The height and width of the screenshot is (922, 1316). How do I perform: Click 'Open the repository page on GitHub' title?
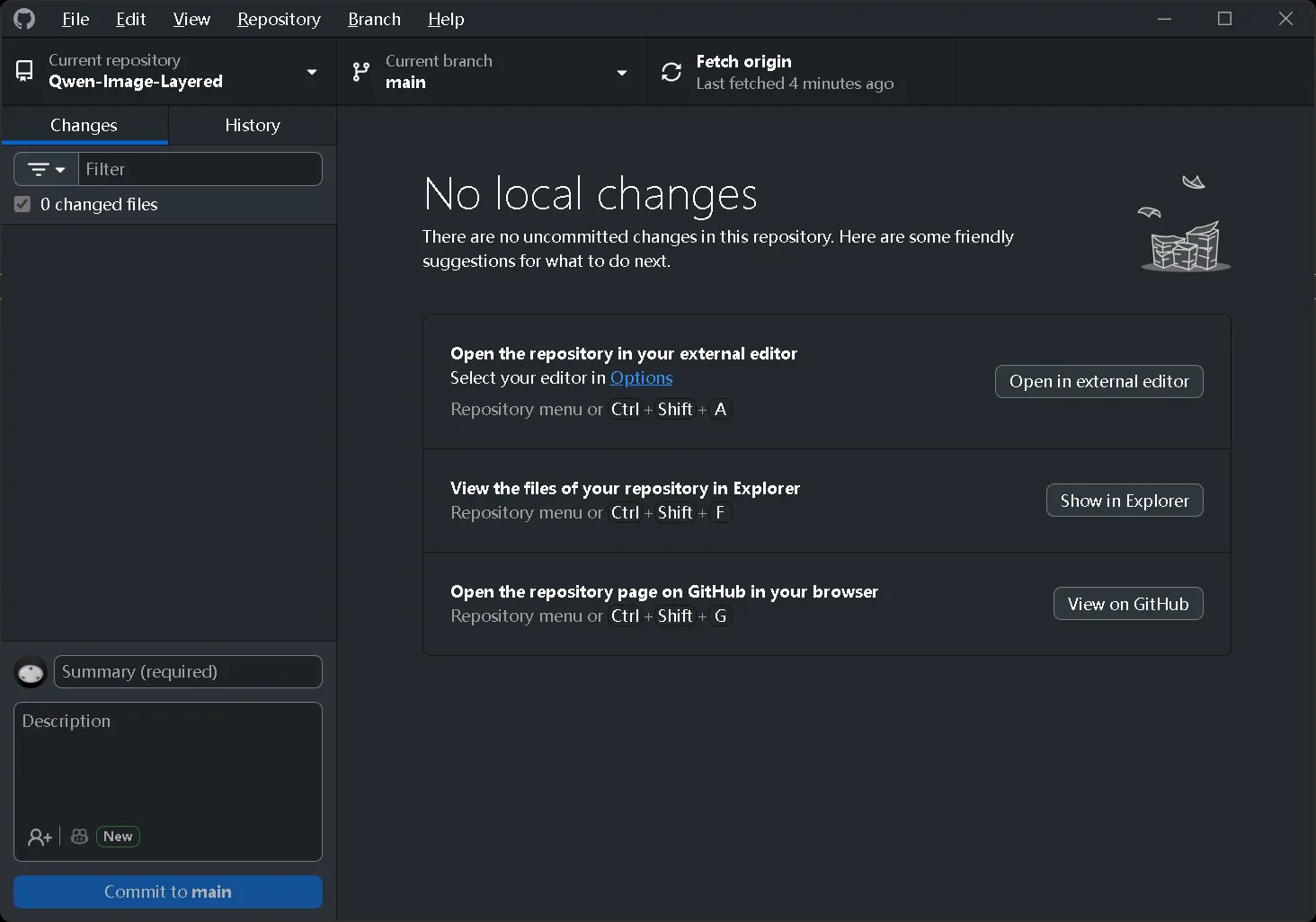(x=664, y=591)
